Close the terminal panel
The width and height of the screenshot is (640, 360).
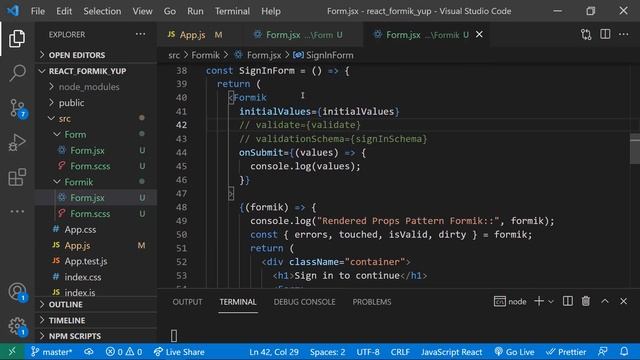click(x=623, y=301)
